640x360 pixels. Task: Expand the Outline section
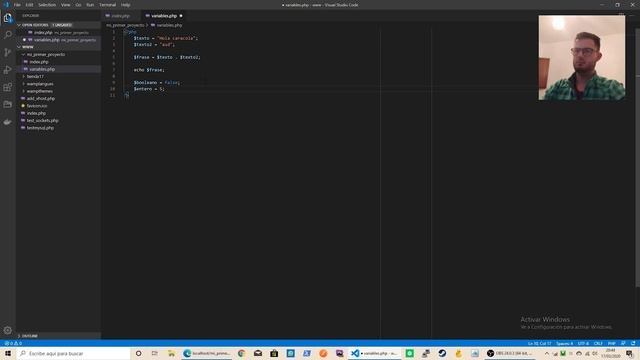coord(58,336)
